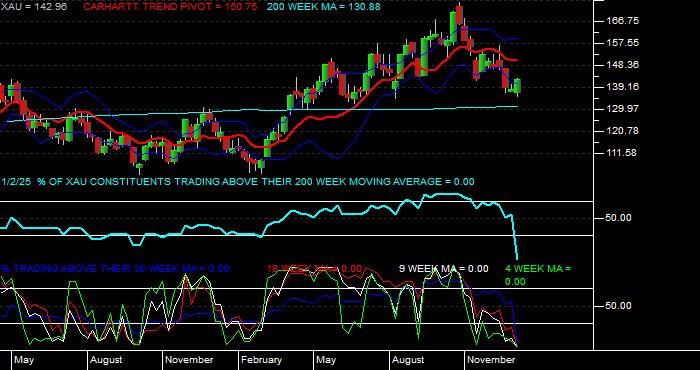This screenshot has height=370, width=700.
Task: Click the first November label on the time axis
Action: click(189, 360)
